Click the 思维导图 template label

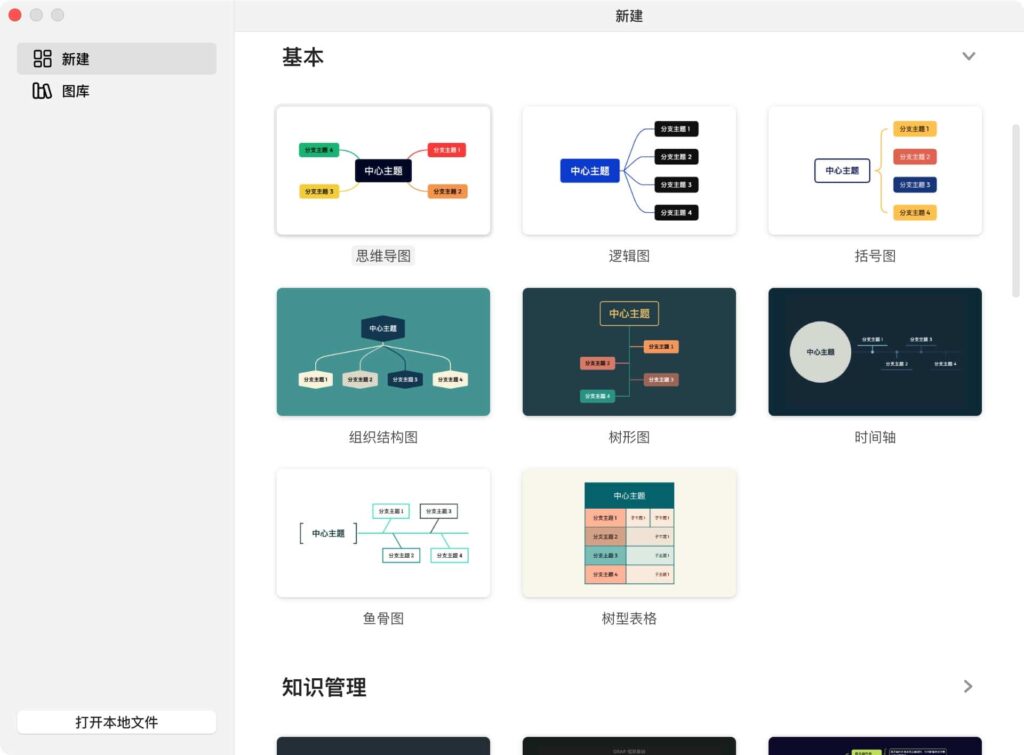[383, 255]
